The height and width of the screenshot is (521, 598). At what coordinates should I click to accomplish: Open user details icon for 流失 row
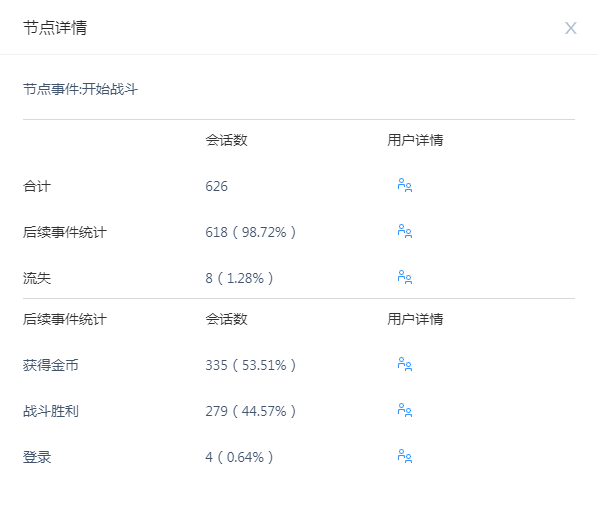click(x=405, y=277)
